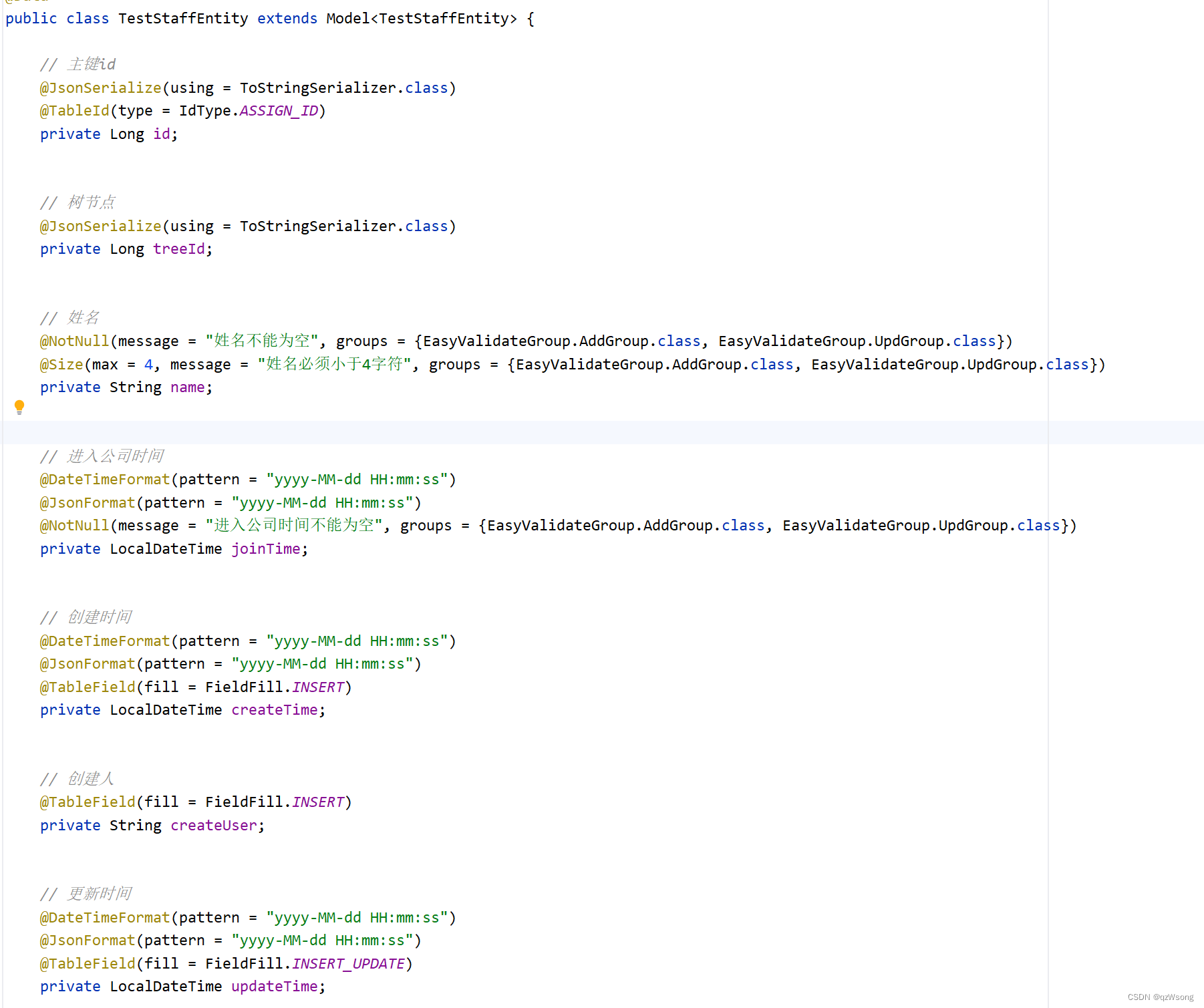
Task: Click the empty highlighted caret line
Action: pyautogui.click(x=602, y=432)
